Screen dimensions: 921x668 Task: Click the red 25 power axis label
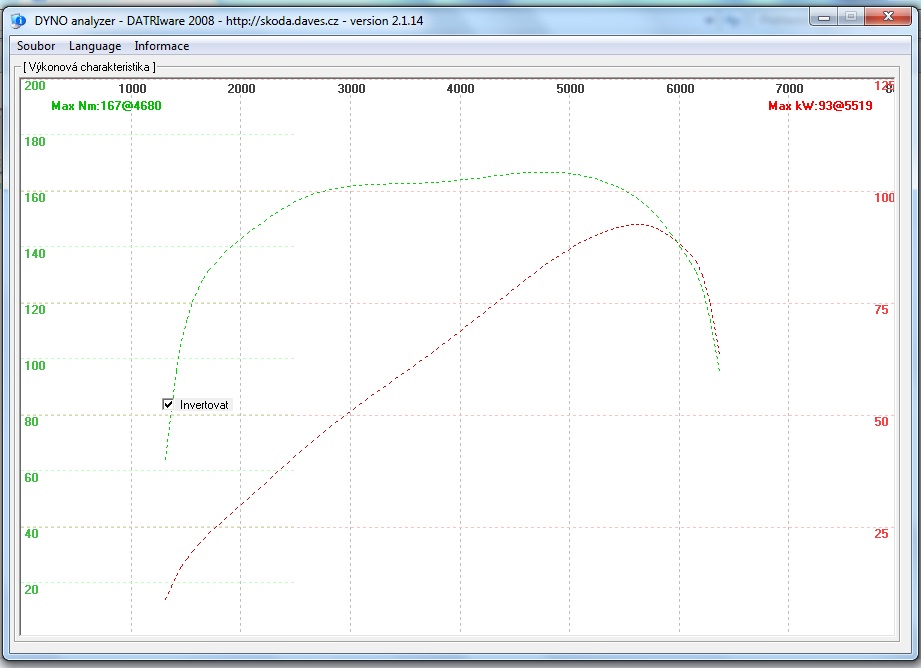(881, 534)
